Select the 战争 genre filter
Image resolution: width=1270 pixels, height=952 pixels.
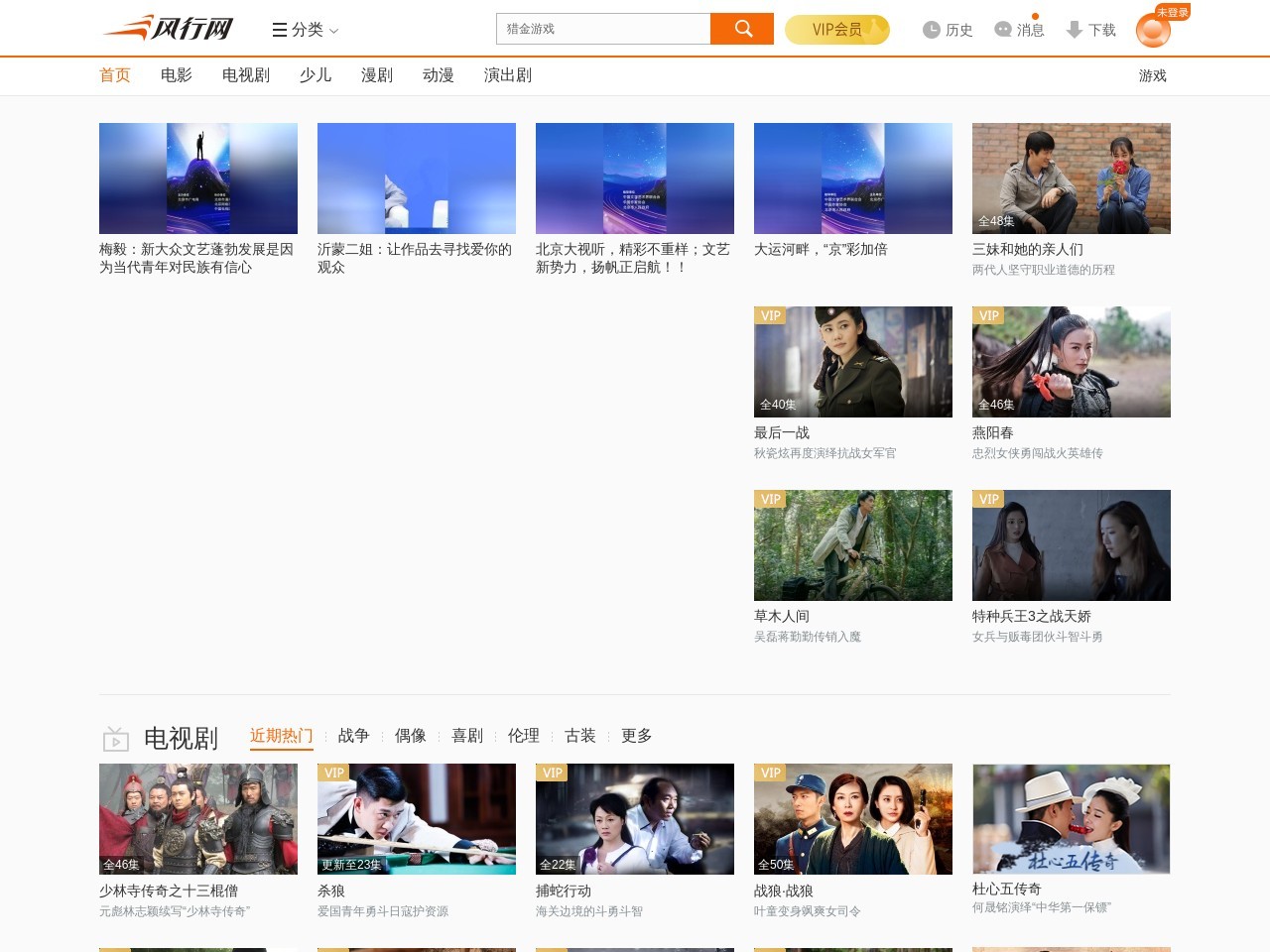point(353,736)
